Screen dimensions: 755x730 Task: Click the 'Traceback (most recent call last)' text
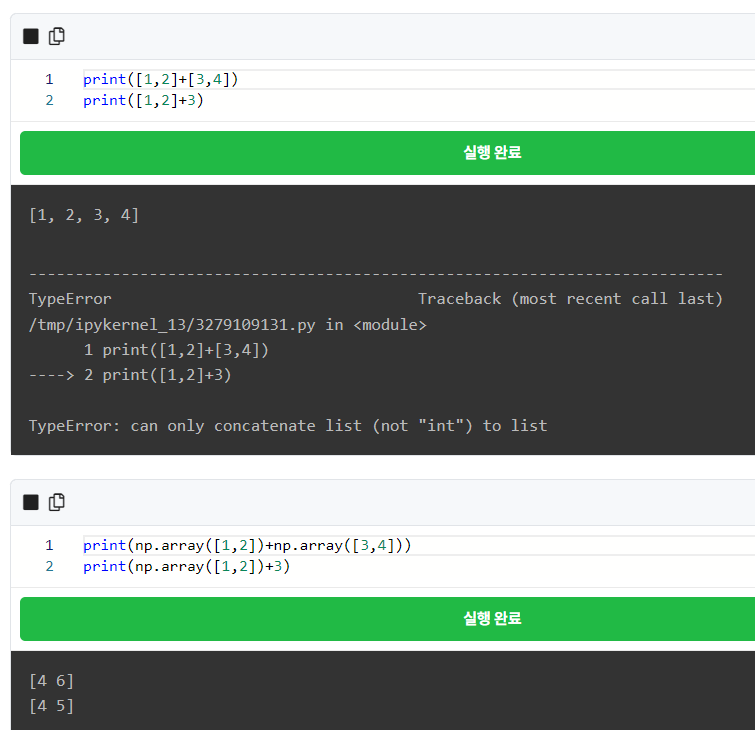click(571, 299)
